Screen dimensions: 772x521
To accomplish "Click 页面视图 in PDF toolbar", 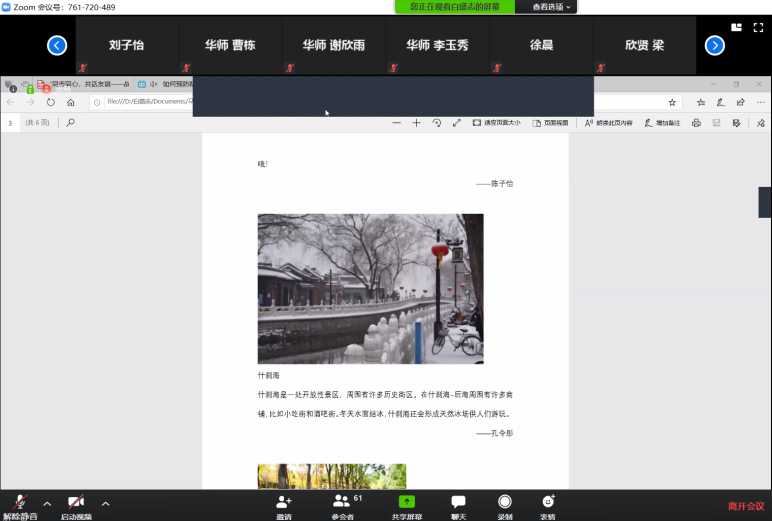I will 550,123.
